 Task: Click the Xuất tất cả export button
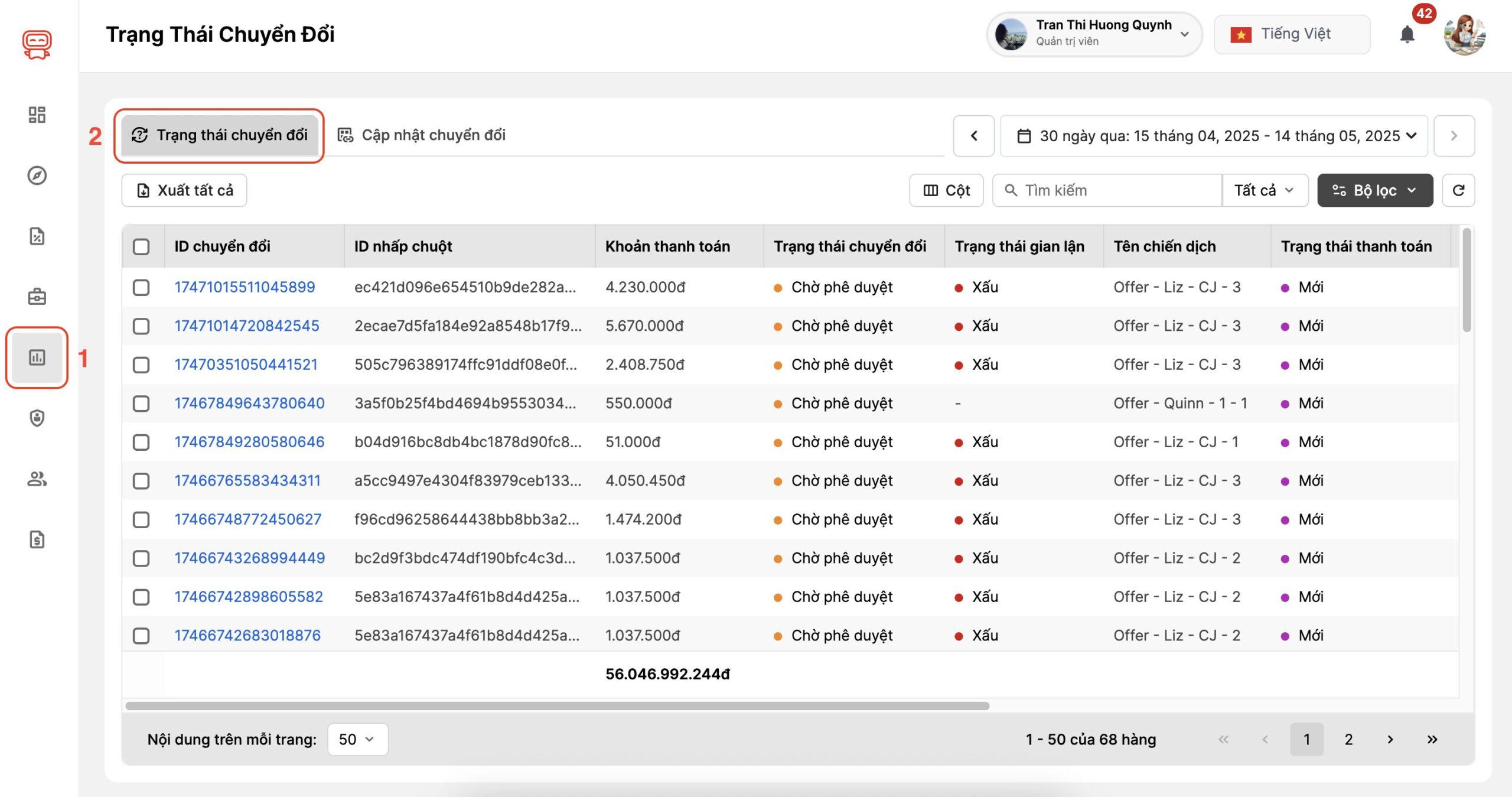[x=184, y=190]
